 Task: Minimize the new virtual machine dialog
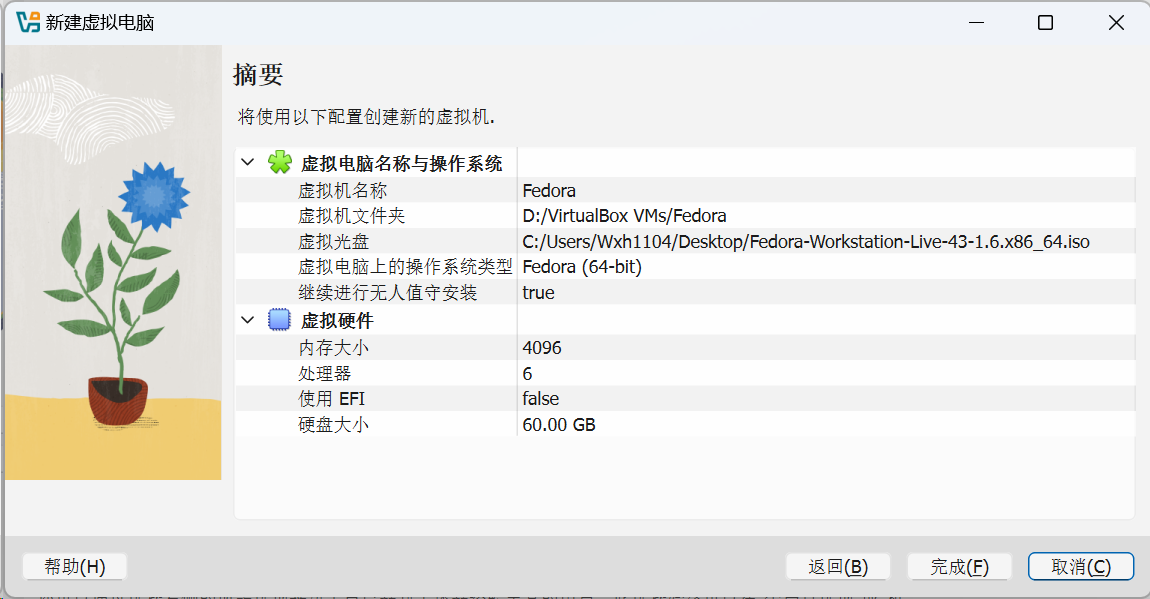[x=975, y=21]
